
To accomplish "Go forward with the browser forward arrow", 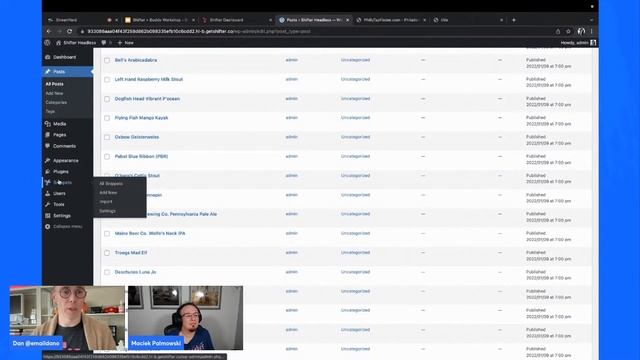I will [59, 31].
